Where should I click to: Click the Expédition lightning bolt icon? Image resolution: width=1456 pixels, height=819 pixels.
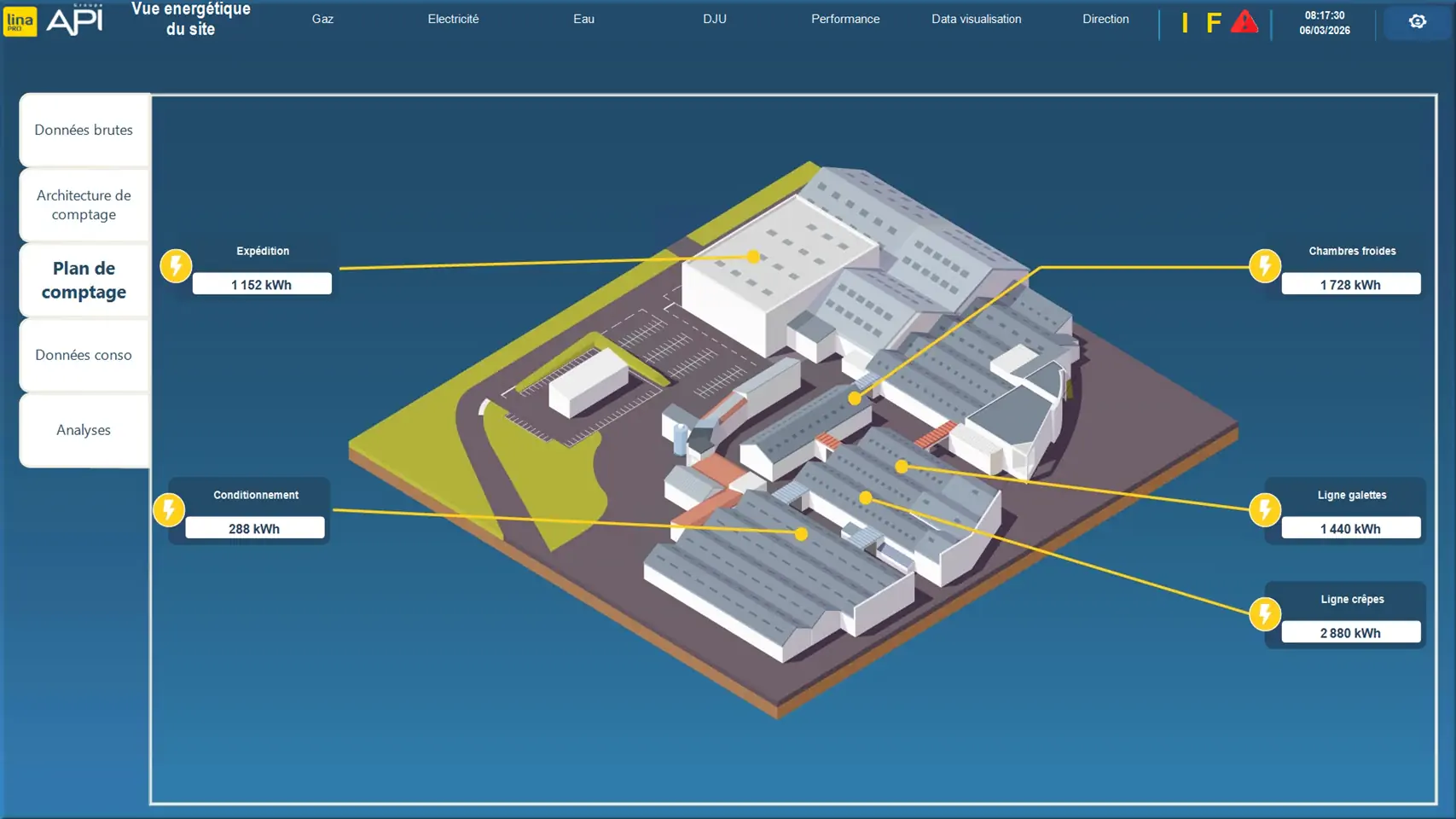click(176, 265)
